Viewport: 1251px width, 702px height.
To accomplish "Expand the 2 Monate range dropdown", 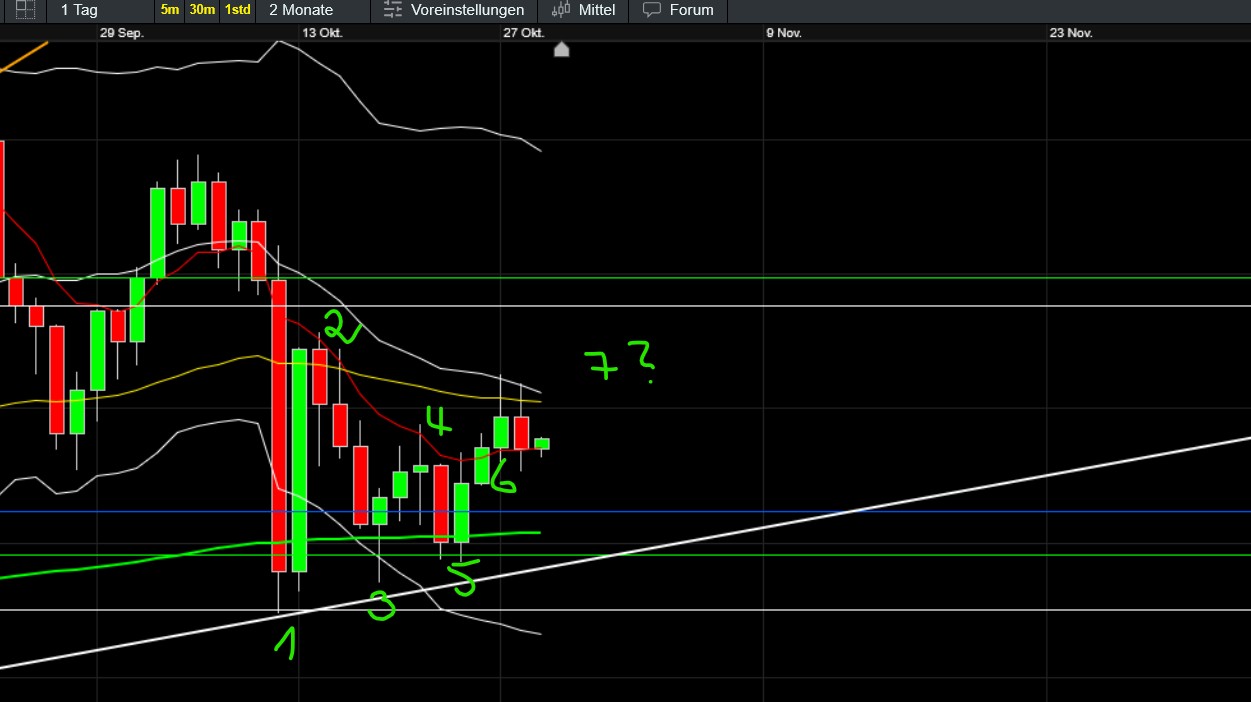I will pos(301,10).
